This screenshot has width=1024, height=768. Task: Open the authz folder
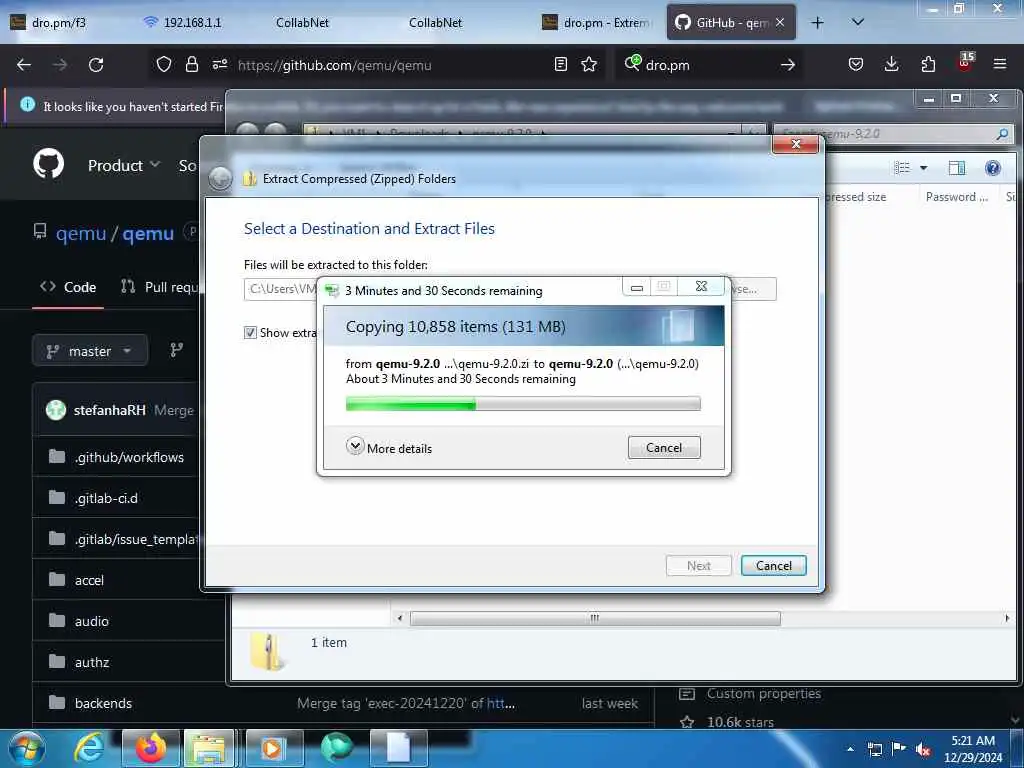[92, 663]
